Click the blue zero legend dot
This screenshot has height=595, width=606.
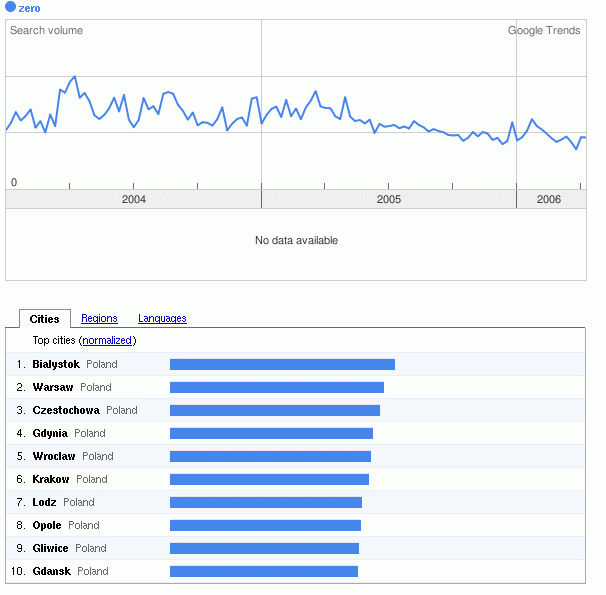click(11, 8)
